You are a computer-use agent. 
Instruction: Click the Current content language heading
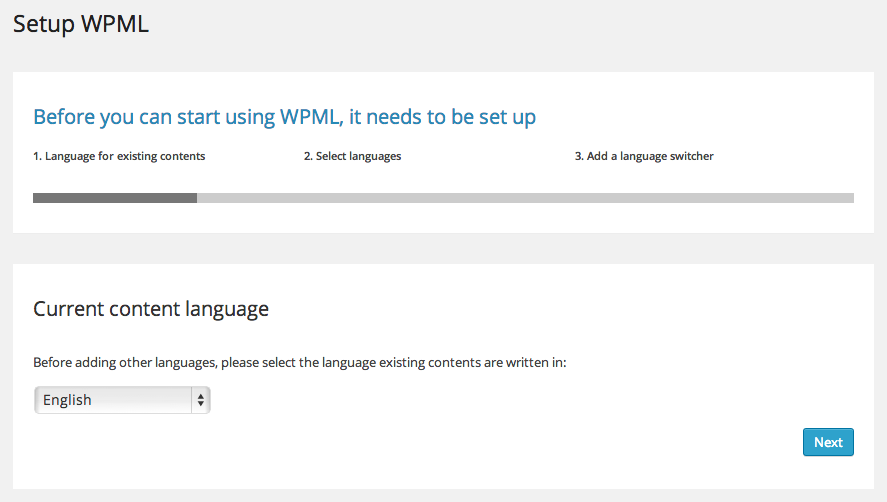tap(151, 309)
